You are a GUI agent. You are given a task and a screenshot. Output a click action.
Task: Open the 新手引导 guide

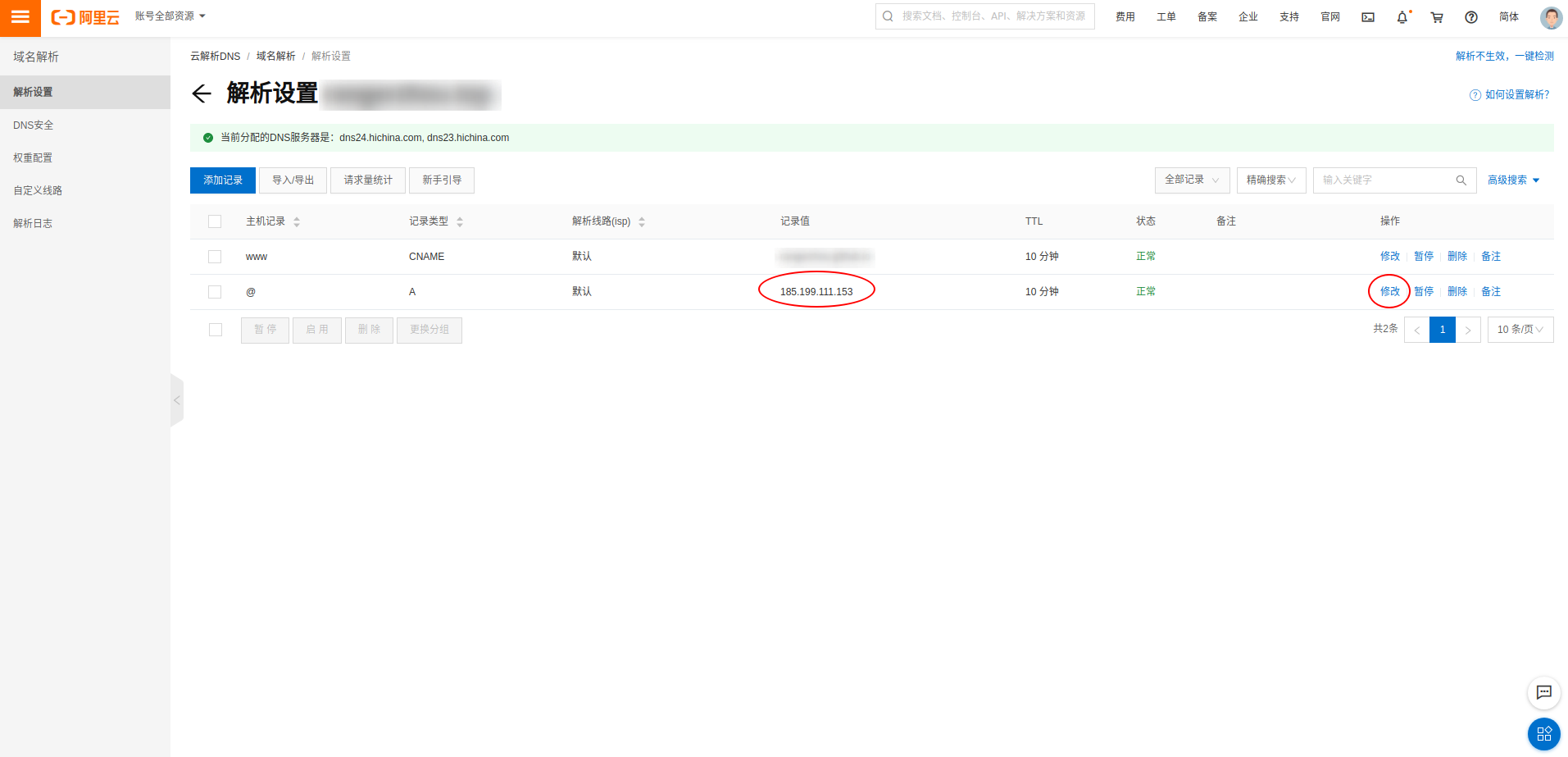point(442,180)
